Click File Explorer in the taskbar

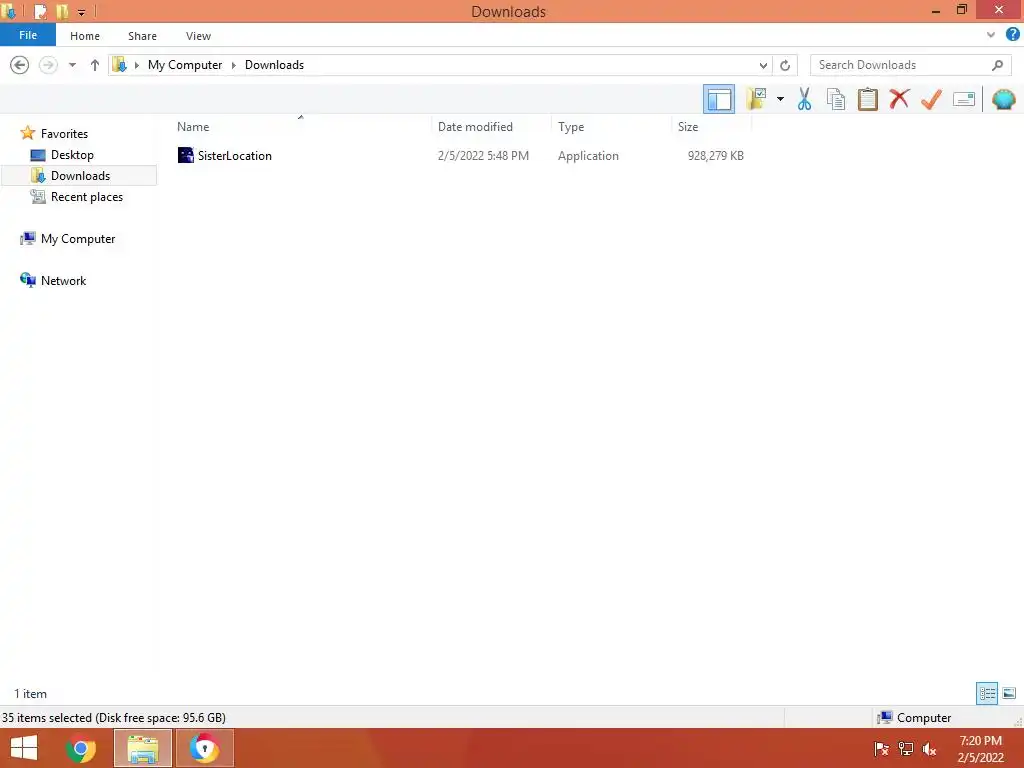tap(143, 748)
